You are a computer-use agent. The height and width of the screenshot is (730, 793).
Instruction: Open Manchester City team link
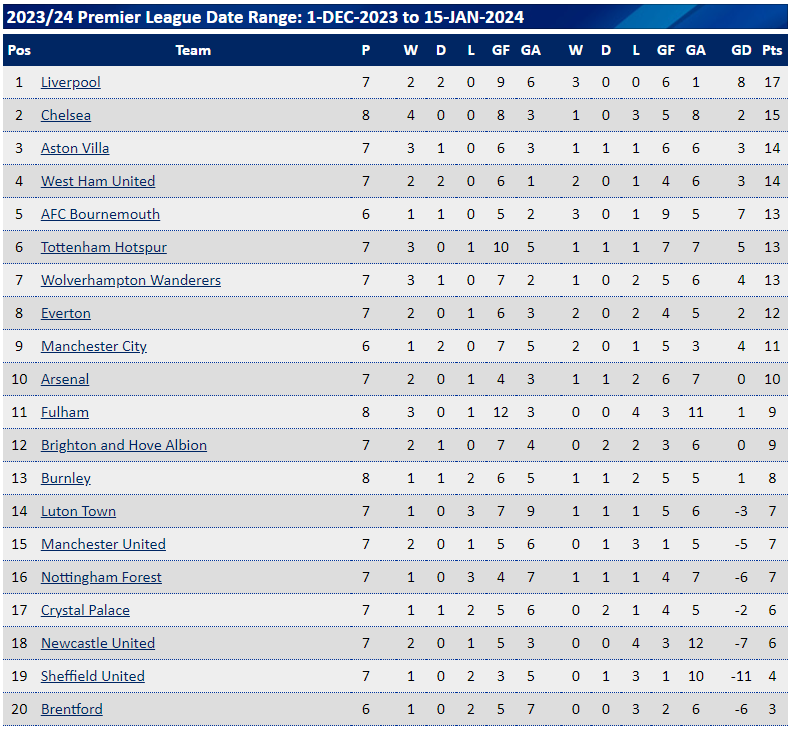(x=94, y=347)
